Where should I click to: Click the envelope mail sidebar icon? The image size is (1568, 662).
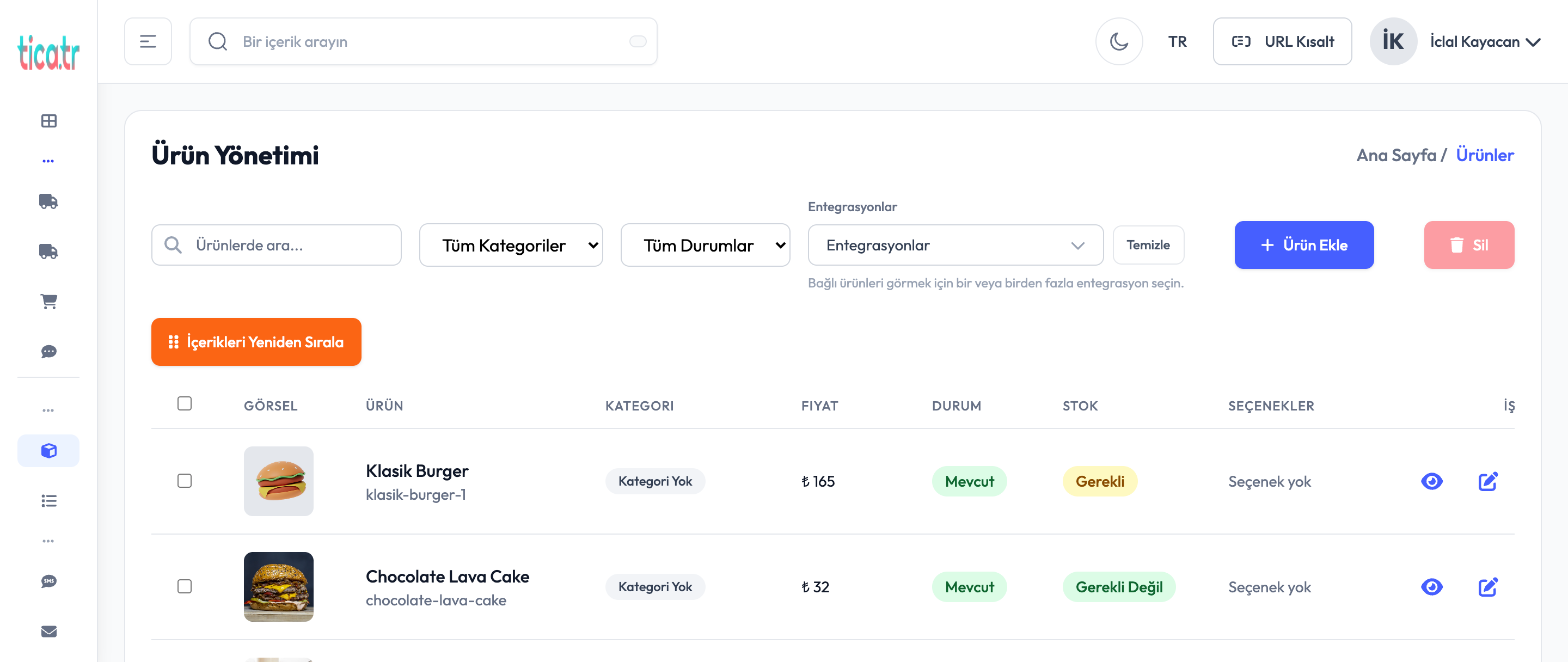click(x=48, y=631)
